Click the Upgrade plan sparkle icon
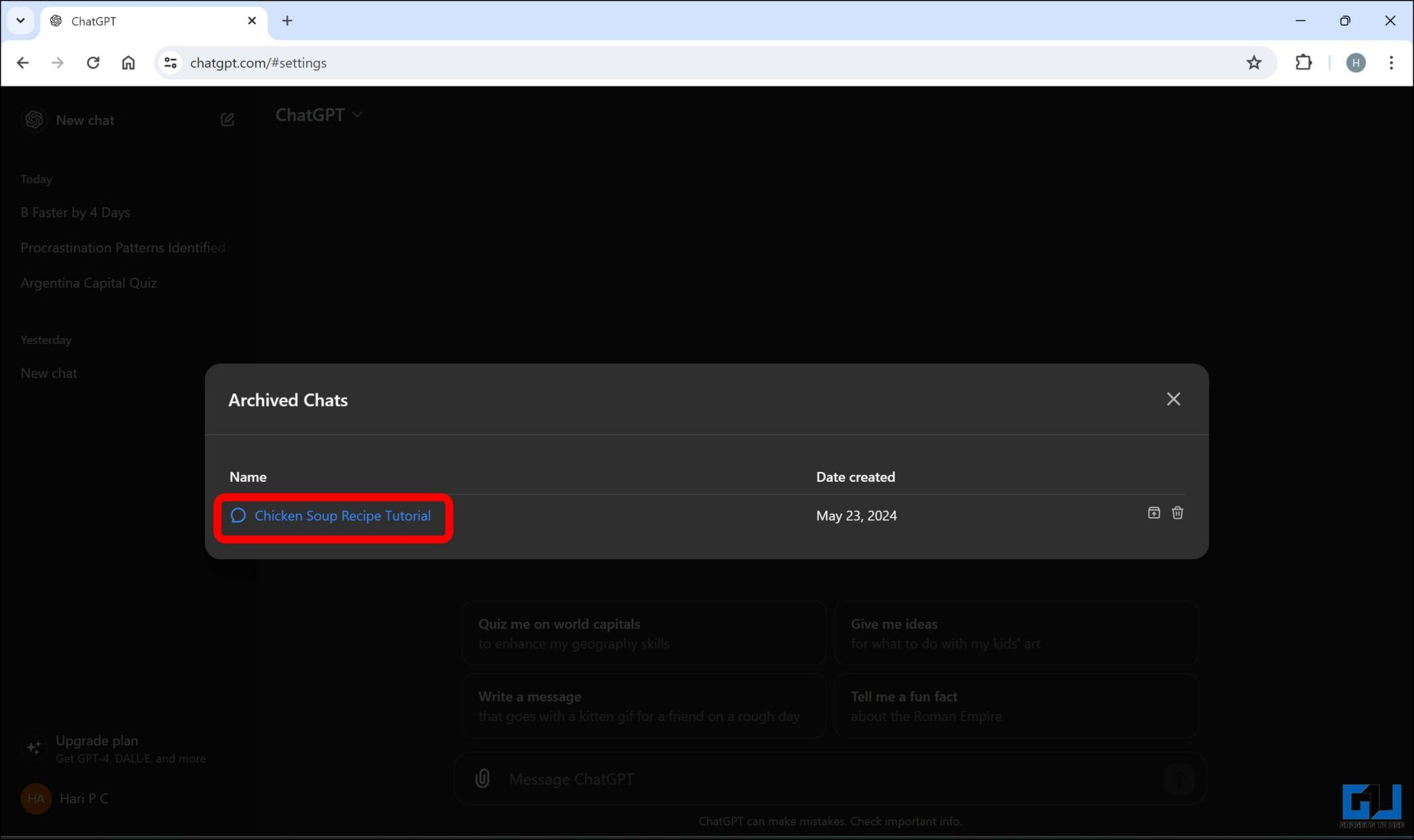 point(34,748)
